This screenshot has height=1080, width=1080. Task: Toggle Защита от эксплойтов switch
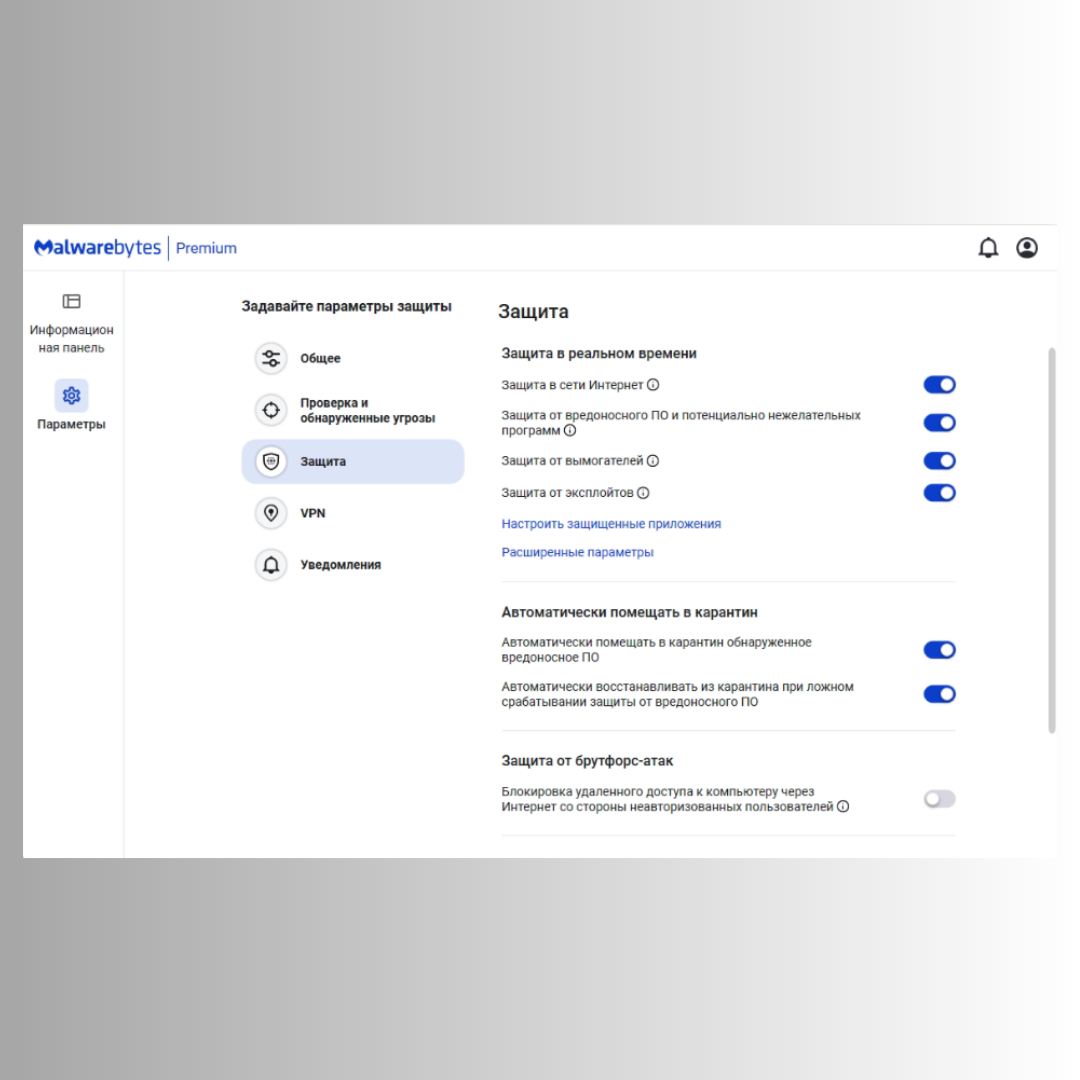[939, 492]
